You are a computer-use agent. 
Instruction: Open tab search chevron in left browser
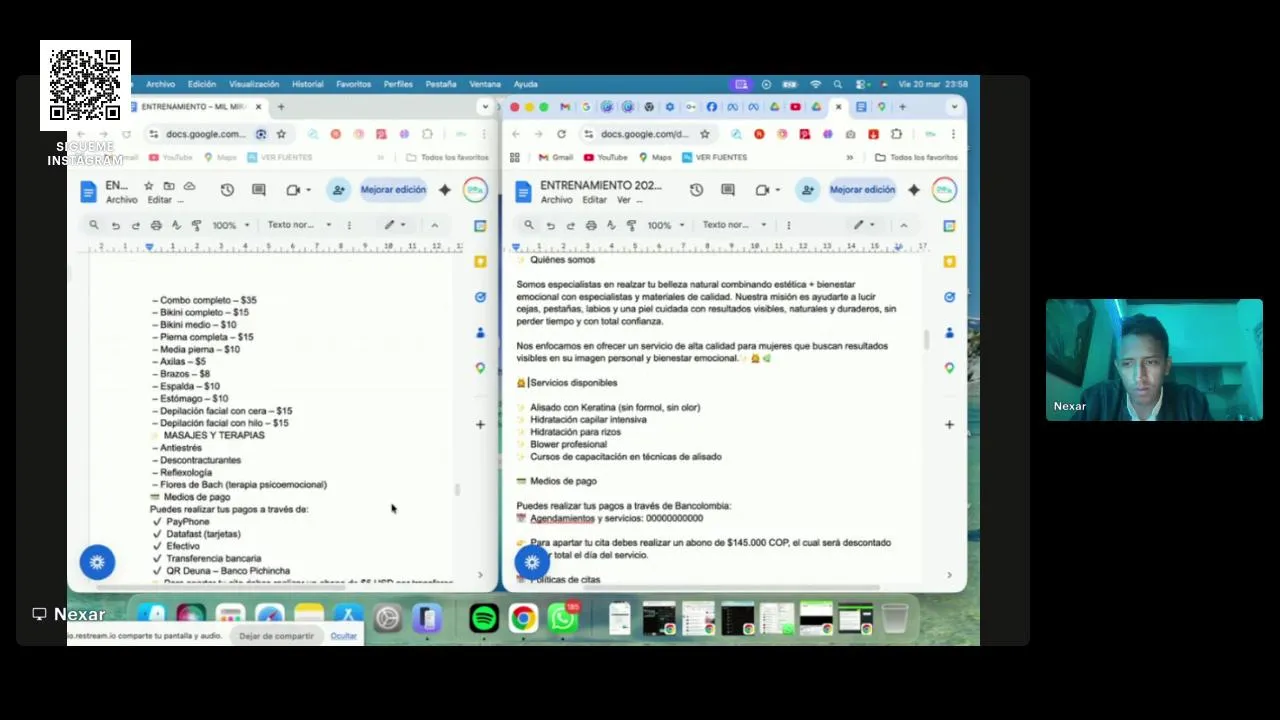click(x=486, y=107)
